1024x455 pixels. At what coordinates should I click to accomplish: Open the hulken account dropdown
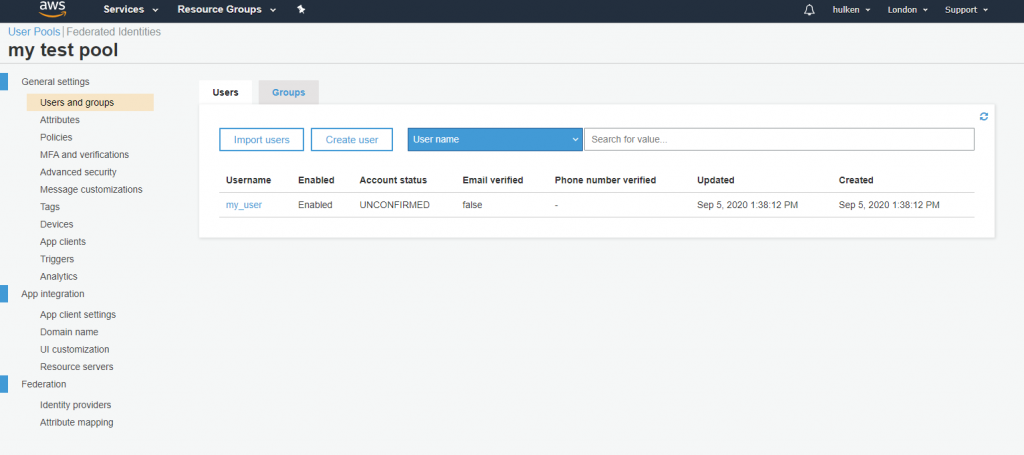(852, 10)
